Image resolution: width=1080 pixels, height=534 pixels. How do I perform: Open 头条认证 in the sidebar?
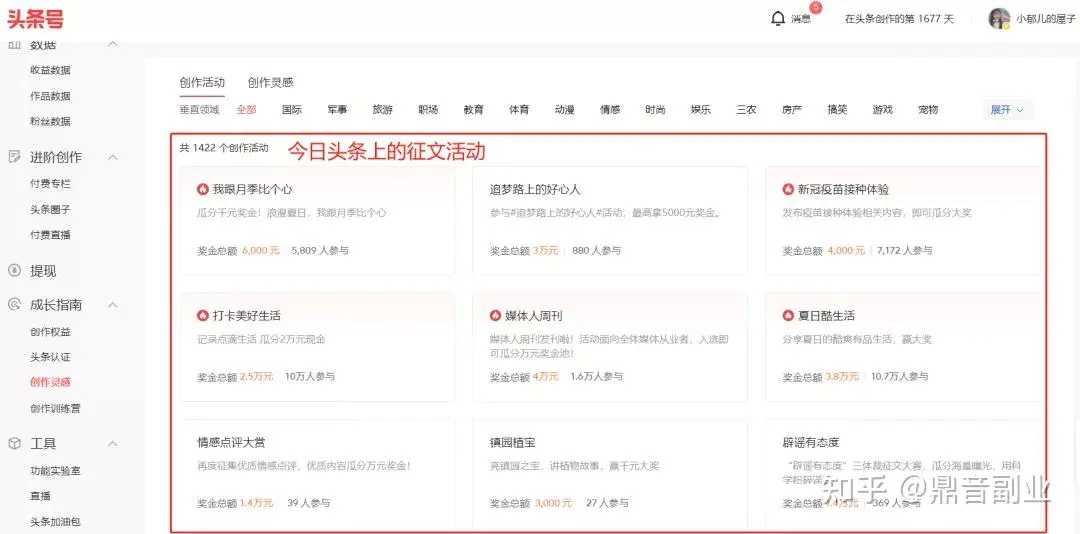pos(50,357)
